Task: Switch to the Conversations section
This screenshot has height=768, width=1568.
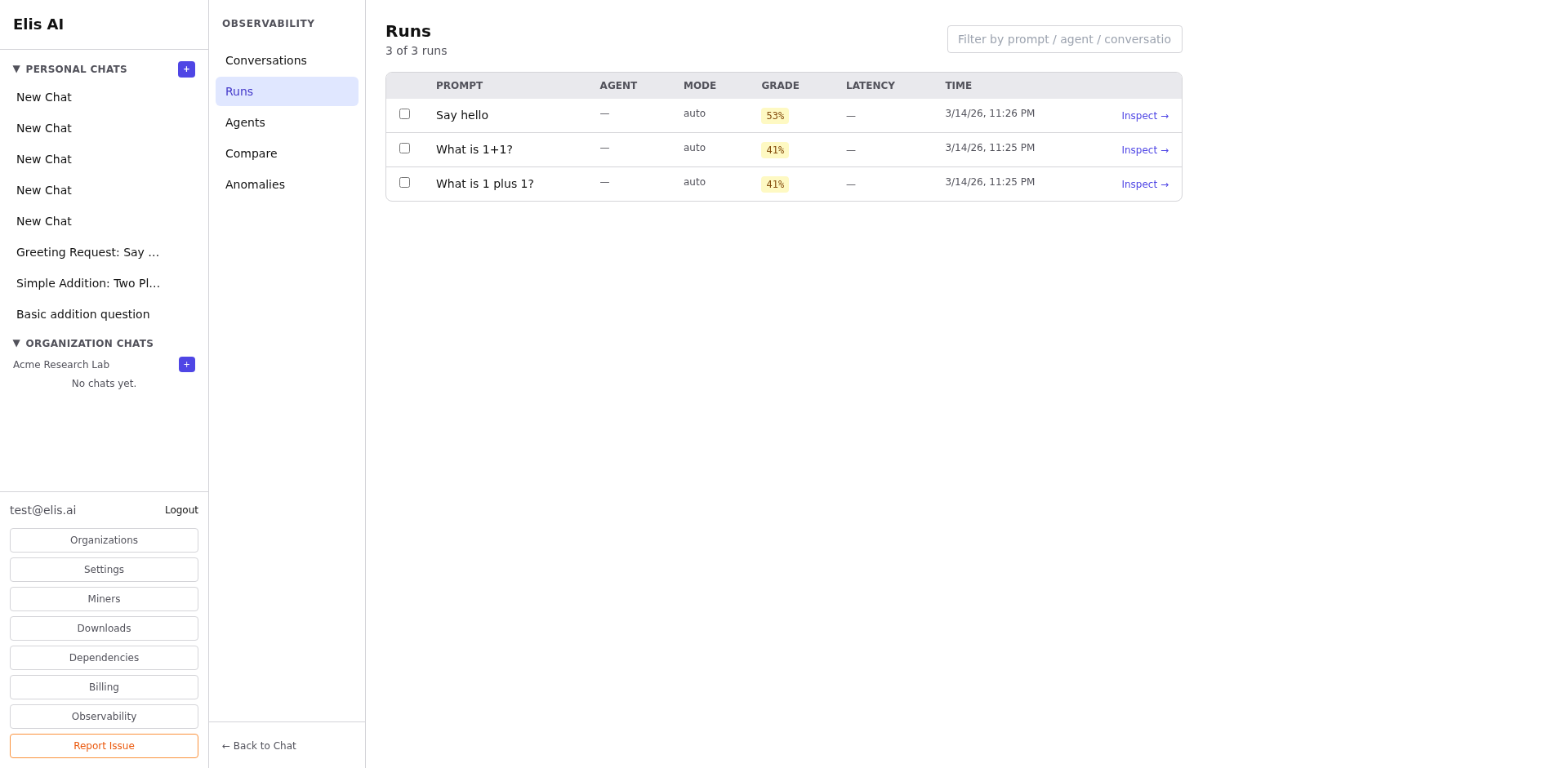Action: [265, 60]
